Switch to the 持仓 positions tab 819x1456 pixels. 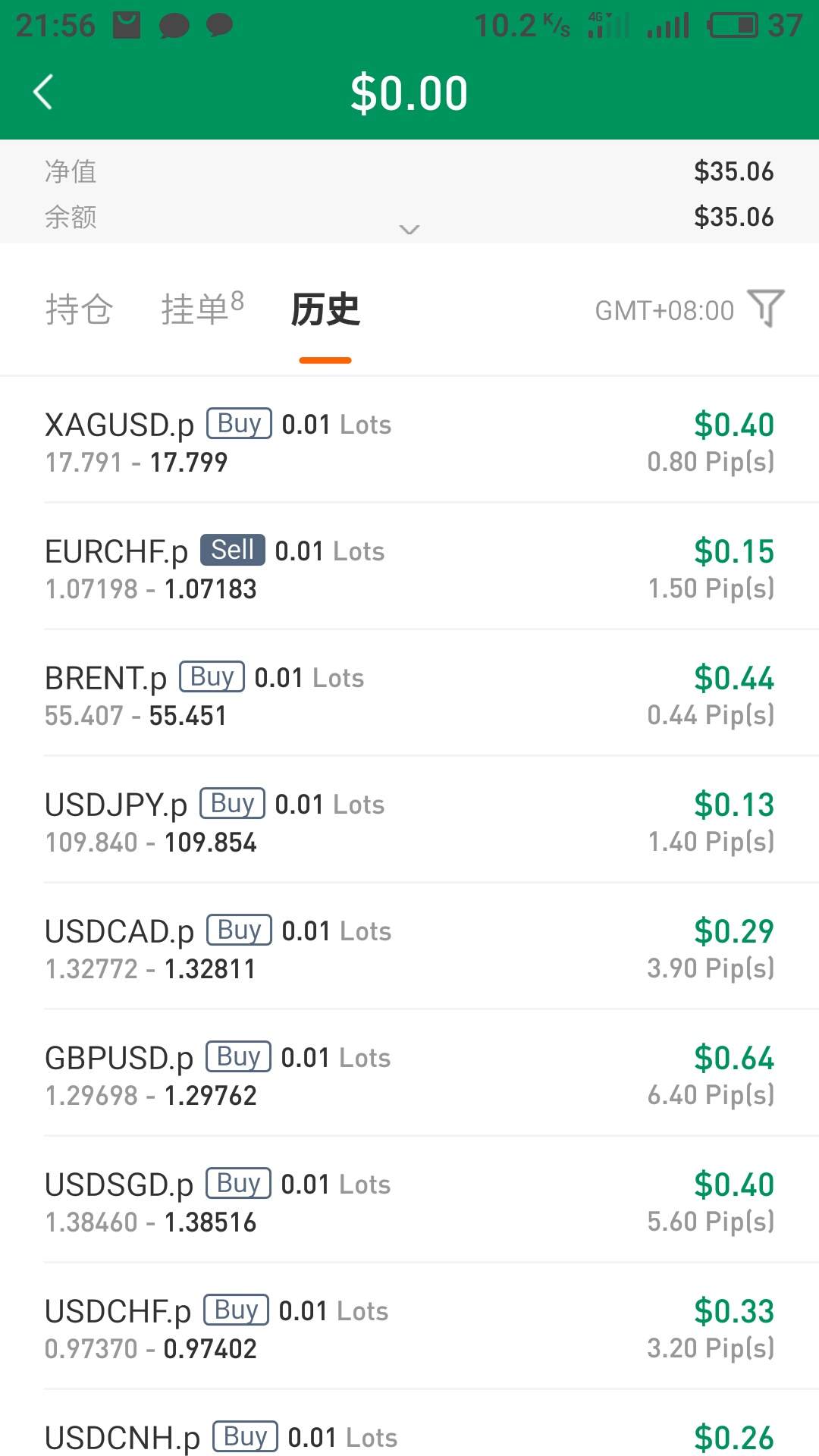tap(79, 309)
